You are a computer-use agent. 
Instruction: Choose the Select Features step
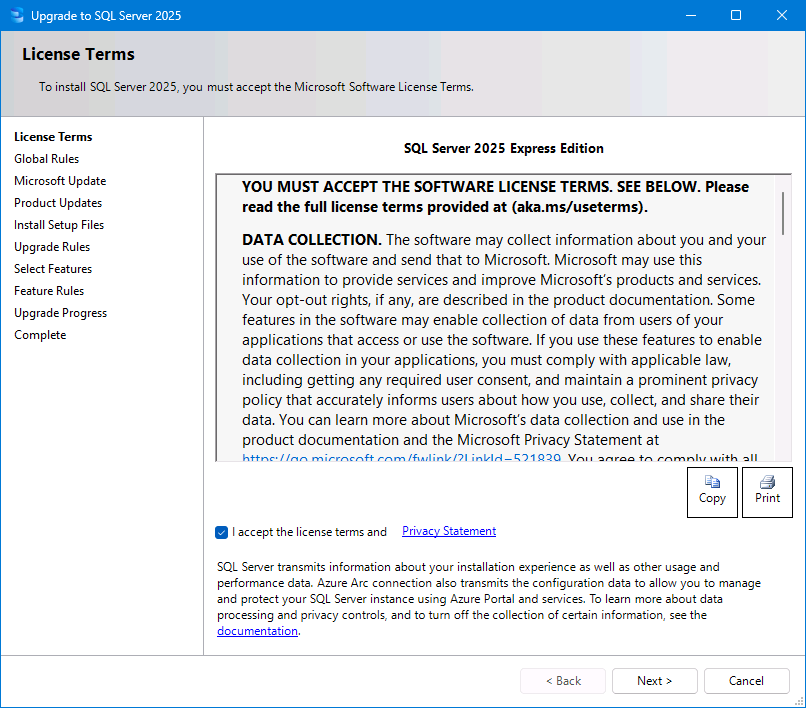(53, 269)
